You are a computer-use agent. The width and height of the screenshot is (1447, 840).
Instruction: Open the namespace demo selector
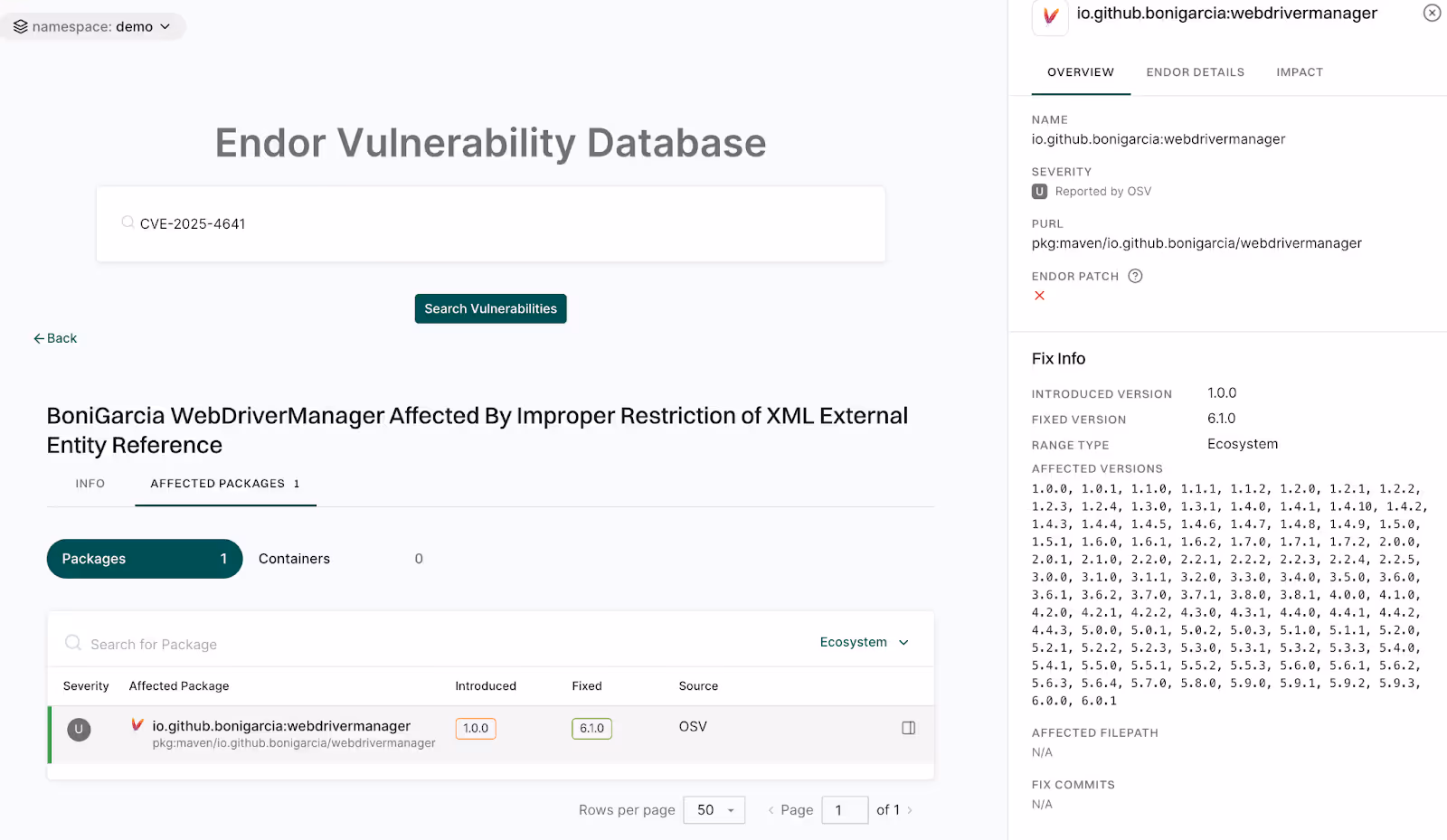(x=92, y=26)
